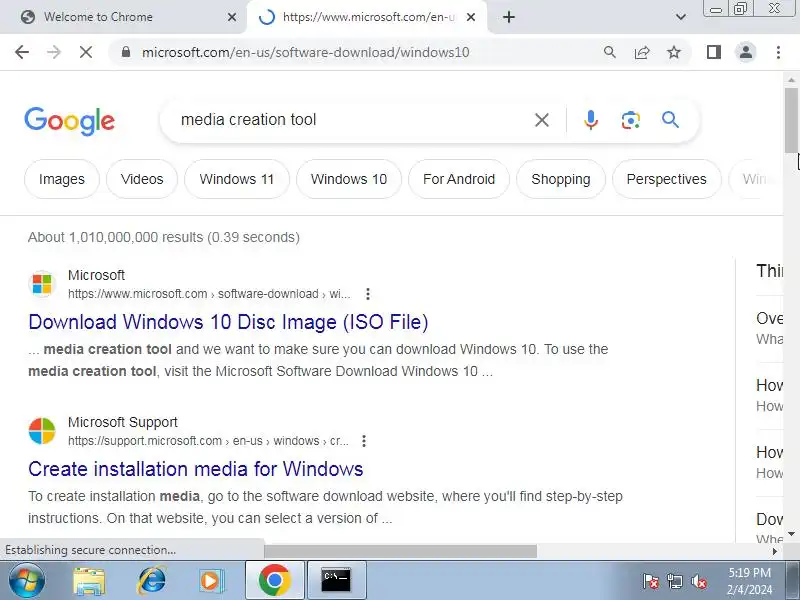Click the Chrome taskbar icon
The image size is (800, 600).
point(274,580)
